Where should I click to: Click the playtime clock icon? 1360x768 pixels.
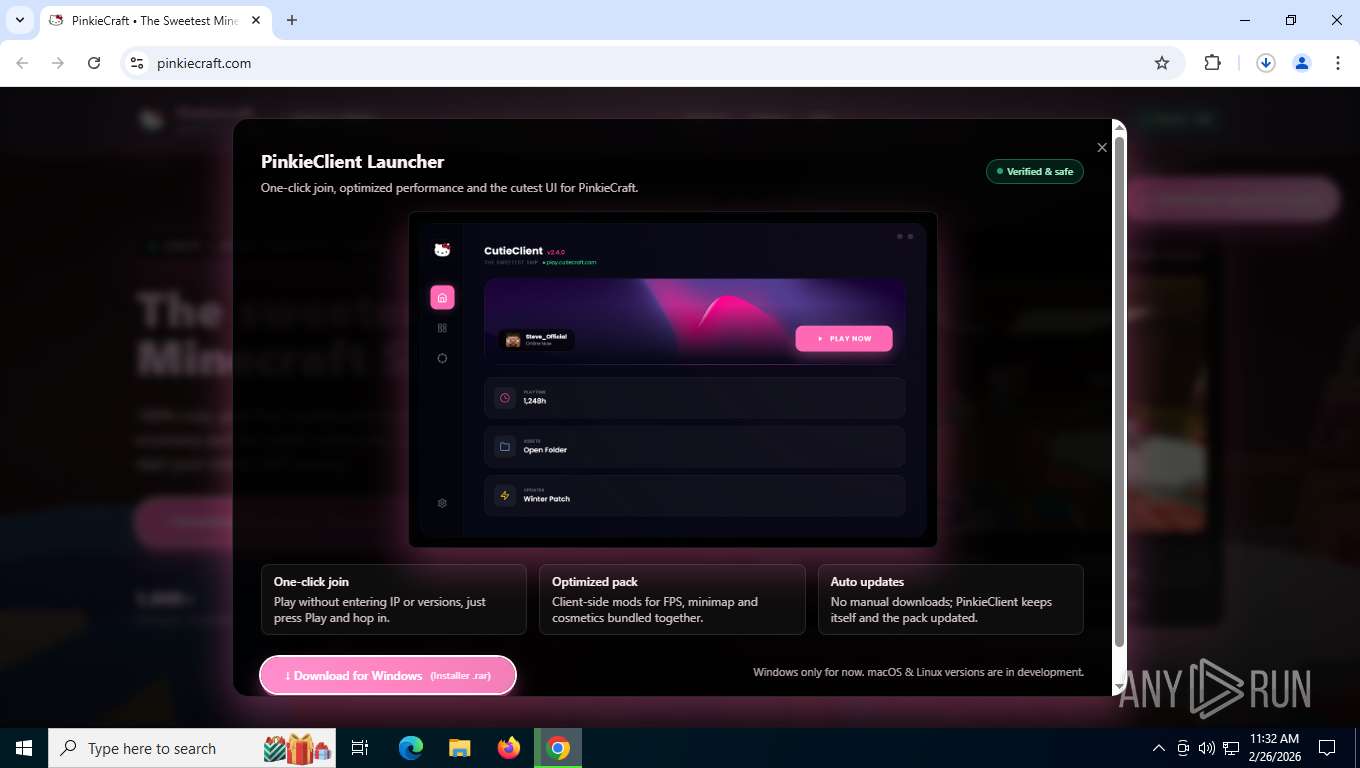[x=505, y=398]
